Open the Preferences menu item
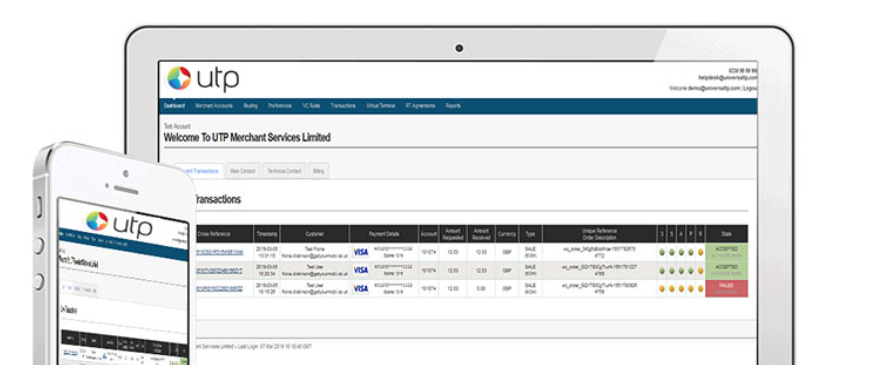 tap(280, 106)
